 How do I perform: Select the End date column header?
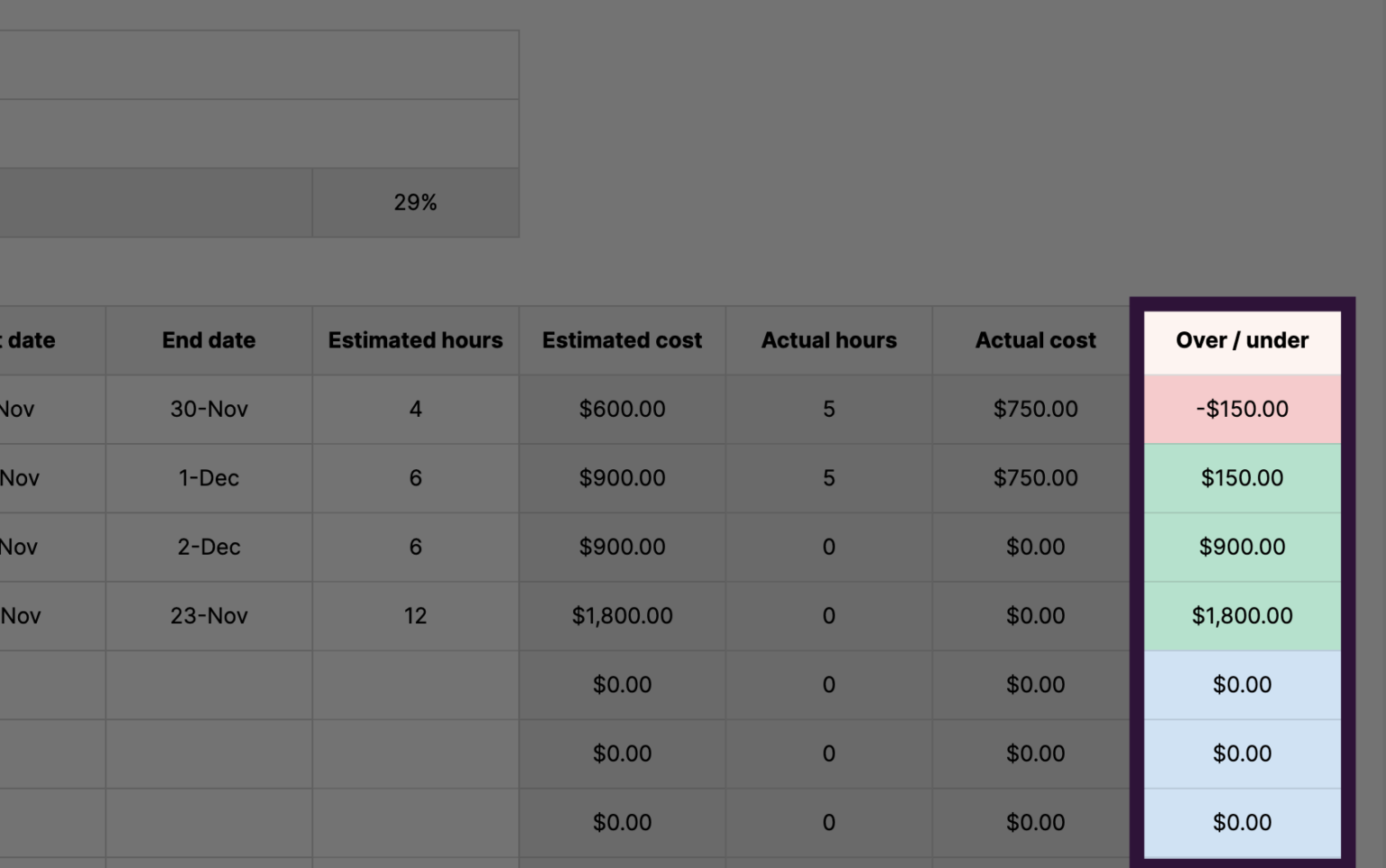208,340
